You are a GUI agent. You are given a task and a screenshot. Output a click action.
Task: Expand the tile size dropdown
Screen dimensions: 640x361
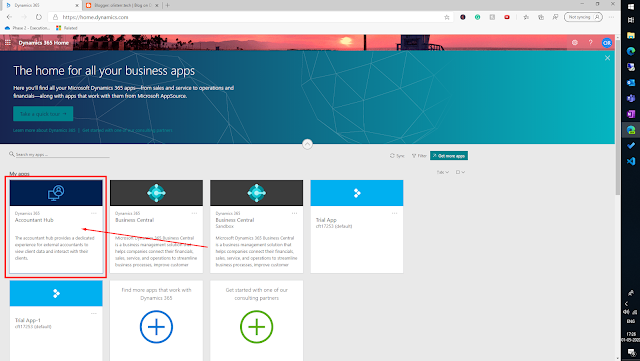(x=443, y=172)
